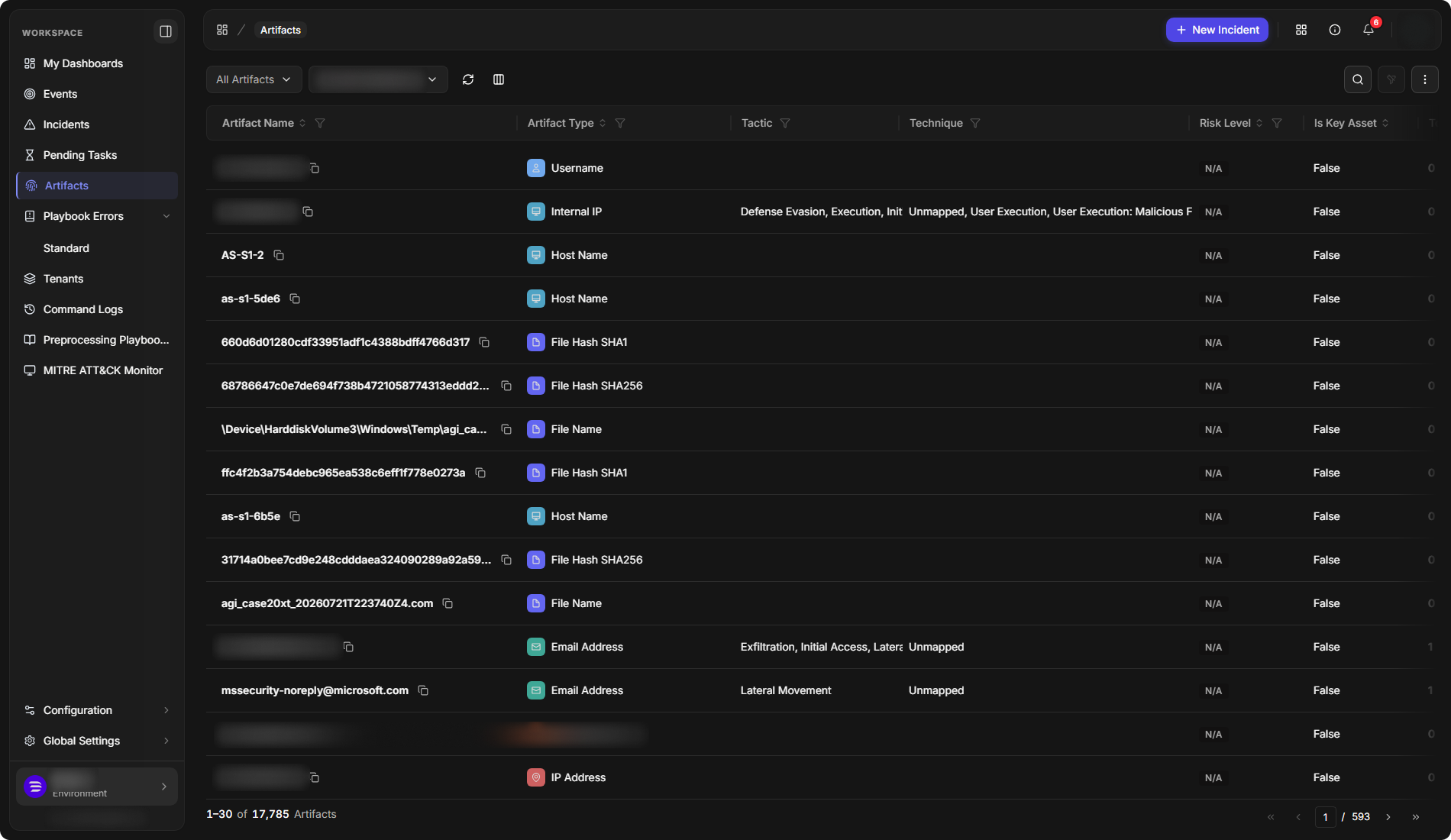Screen dimensions: 1451x840
Task: Open Pending Tasks
Action: 96,155
